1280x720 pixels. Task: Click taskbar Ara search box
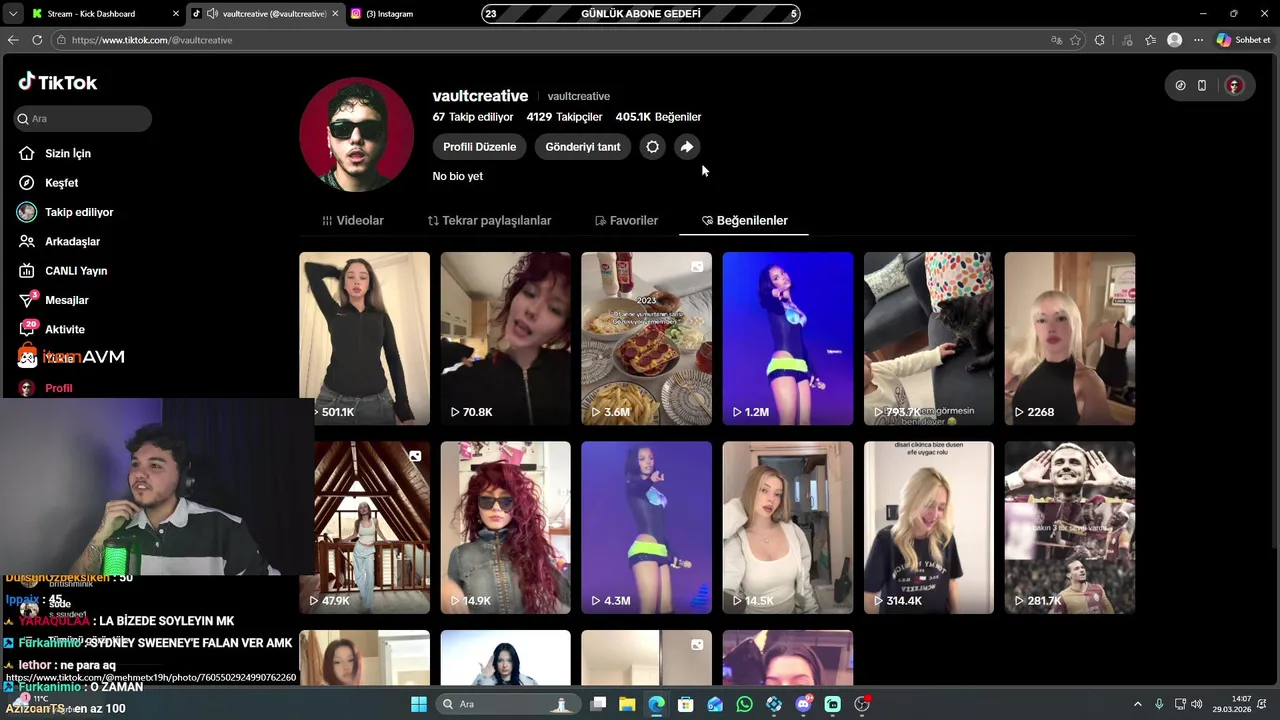pos(508,704)
